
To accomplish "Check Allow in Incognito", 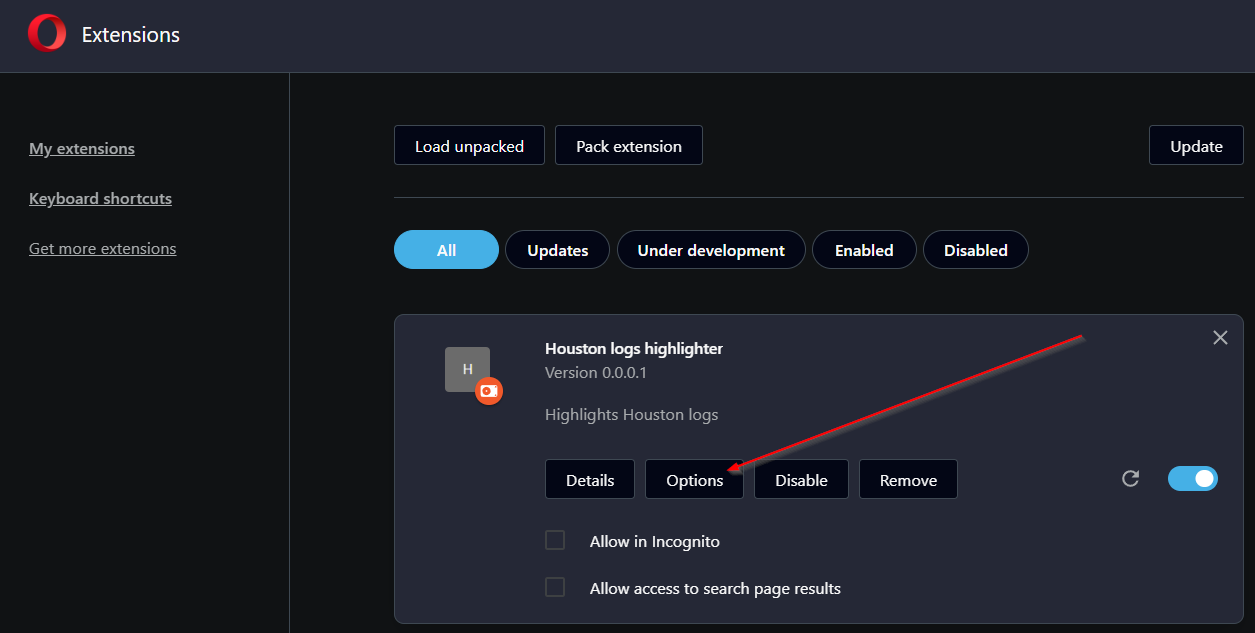I will (x=555, y=540).
